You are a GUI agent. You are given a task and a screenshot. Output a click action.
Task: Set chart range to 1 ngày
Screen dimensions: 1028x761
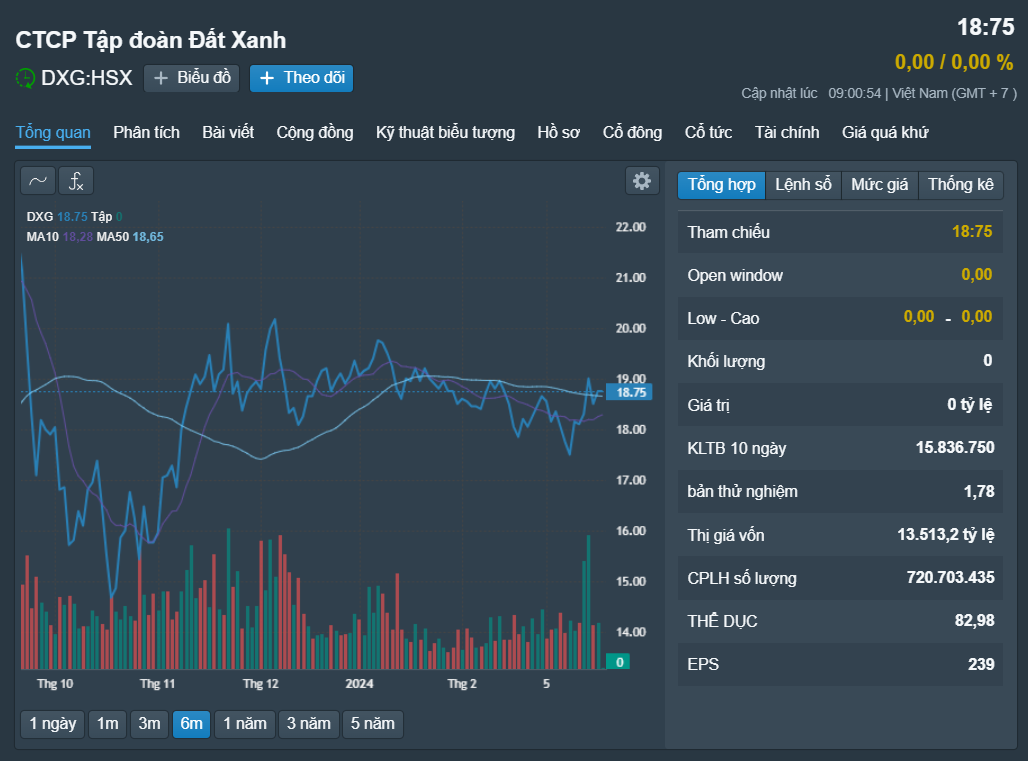(x=53, y=724)
